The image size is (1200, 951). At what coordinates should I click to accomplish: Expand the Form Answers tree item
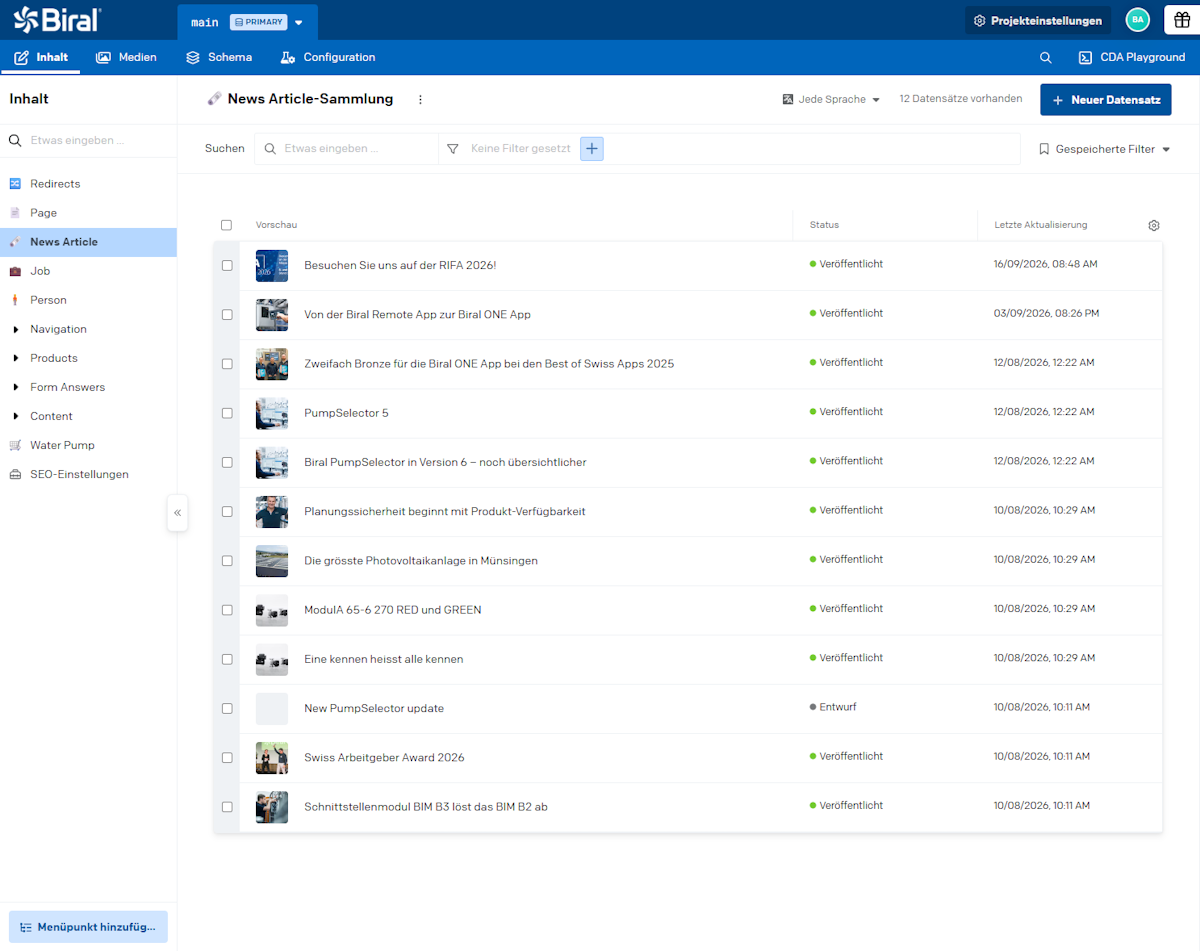tap(16, 387)
